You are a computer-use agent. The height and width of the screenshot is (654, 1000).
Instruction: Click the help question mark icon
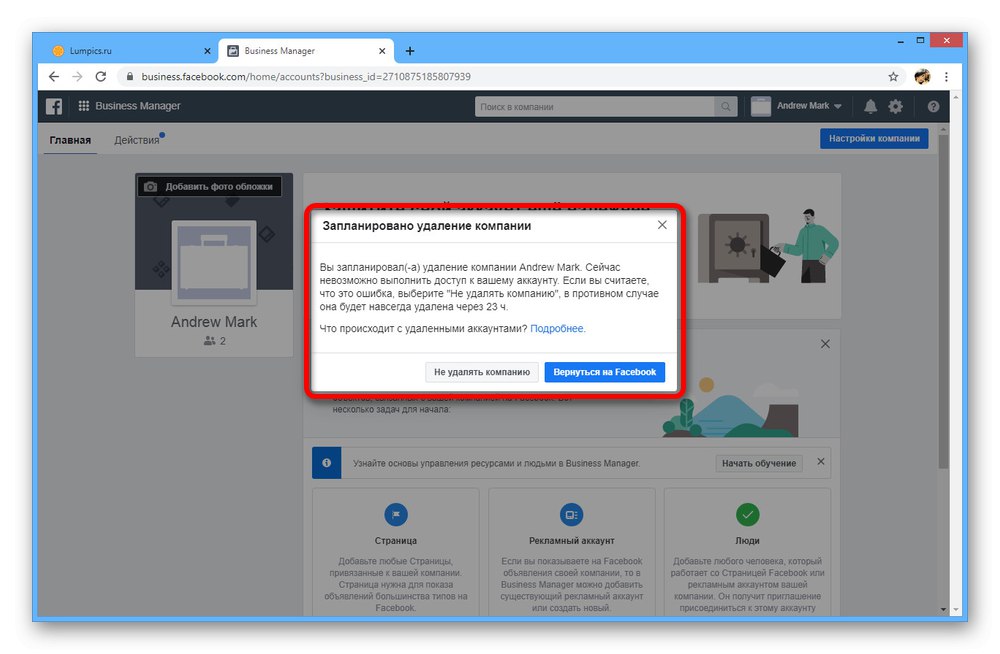pyautogui.click(x=933, y=107)
